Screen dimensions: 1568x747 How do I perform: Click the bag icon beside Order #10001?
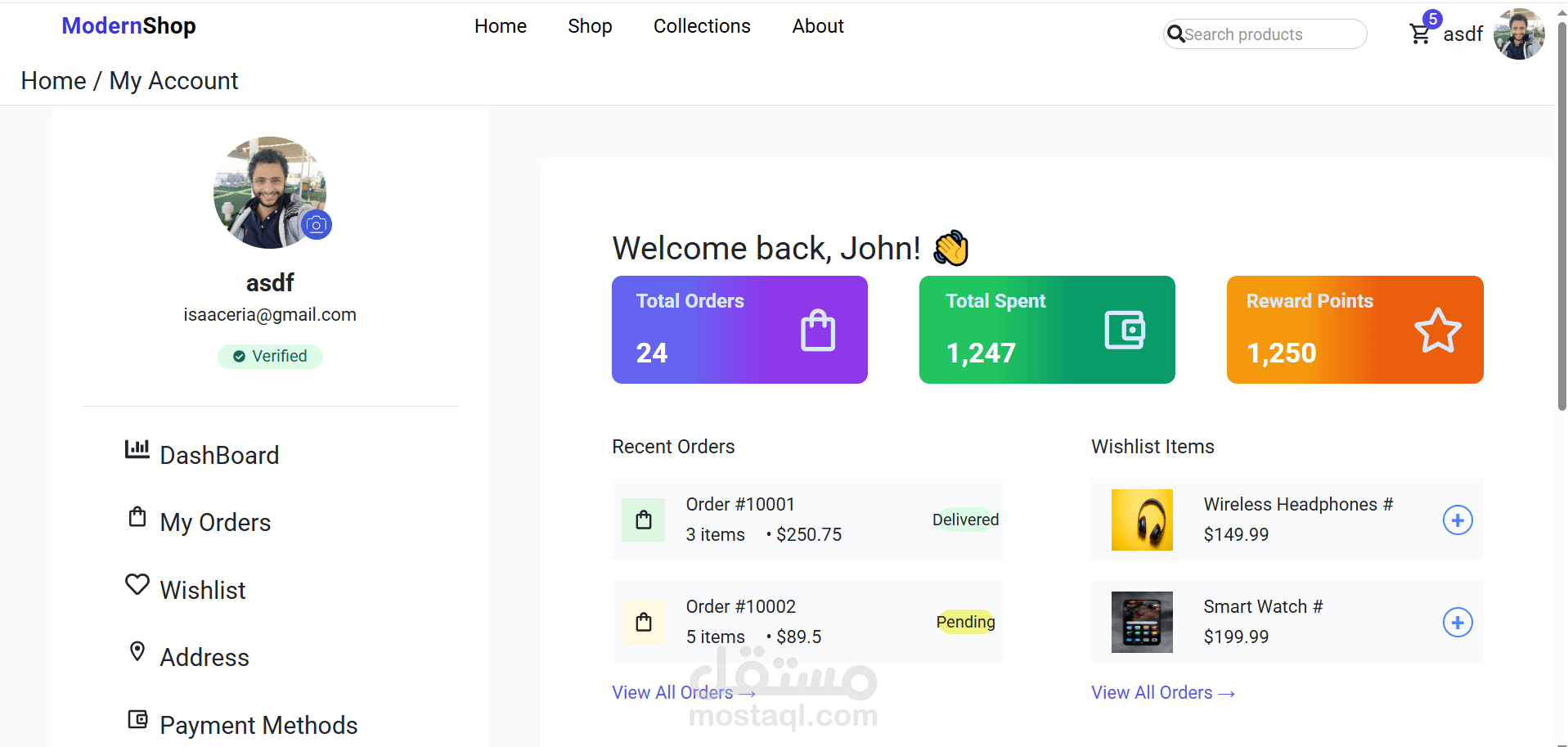(644, 520)
